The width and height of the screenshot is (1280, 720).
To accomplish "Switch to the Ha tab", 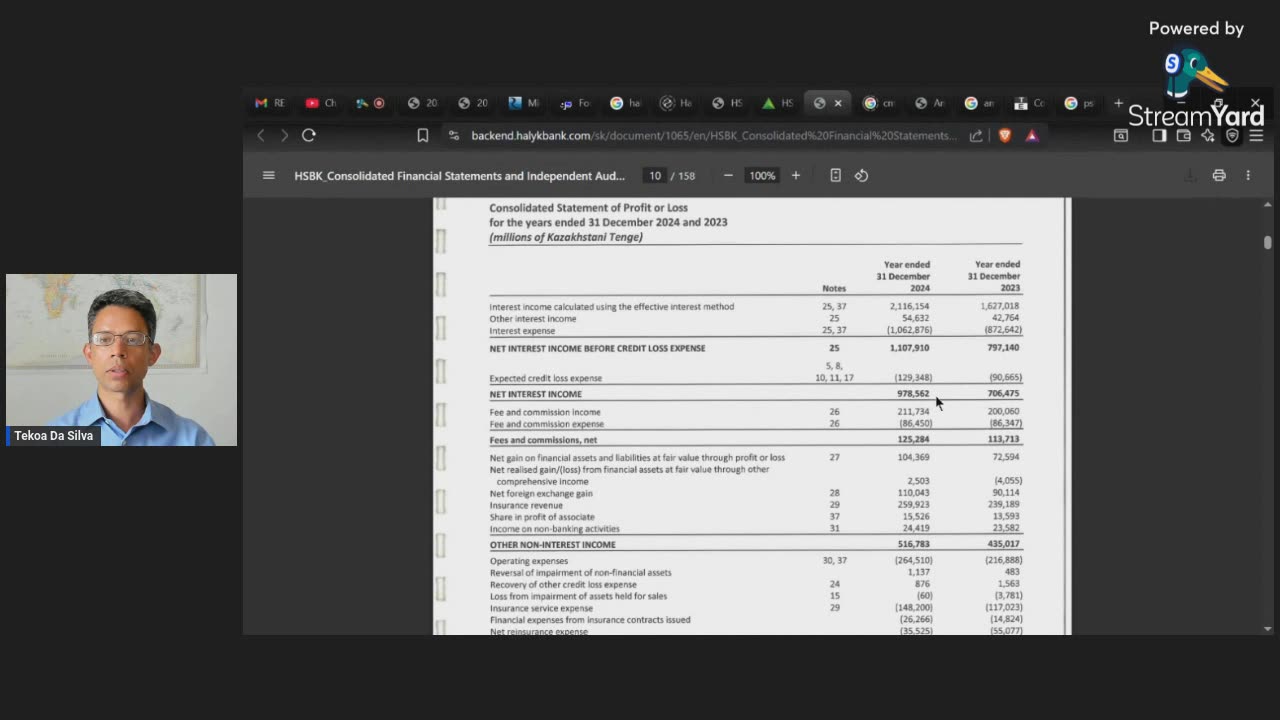I will [x=677, y=103].
